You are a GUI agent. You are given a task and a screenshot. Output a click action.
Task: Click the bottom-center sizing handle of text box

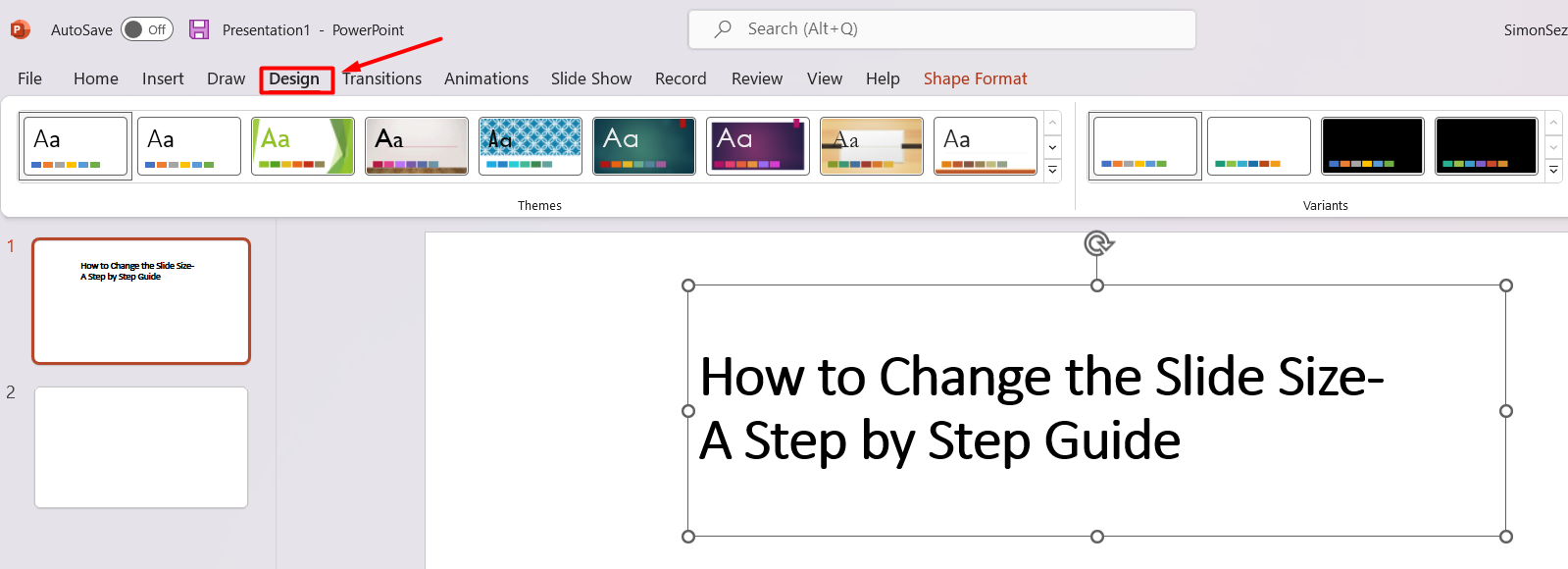click(x=1097, y=537)
